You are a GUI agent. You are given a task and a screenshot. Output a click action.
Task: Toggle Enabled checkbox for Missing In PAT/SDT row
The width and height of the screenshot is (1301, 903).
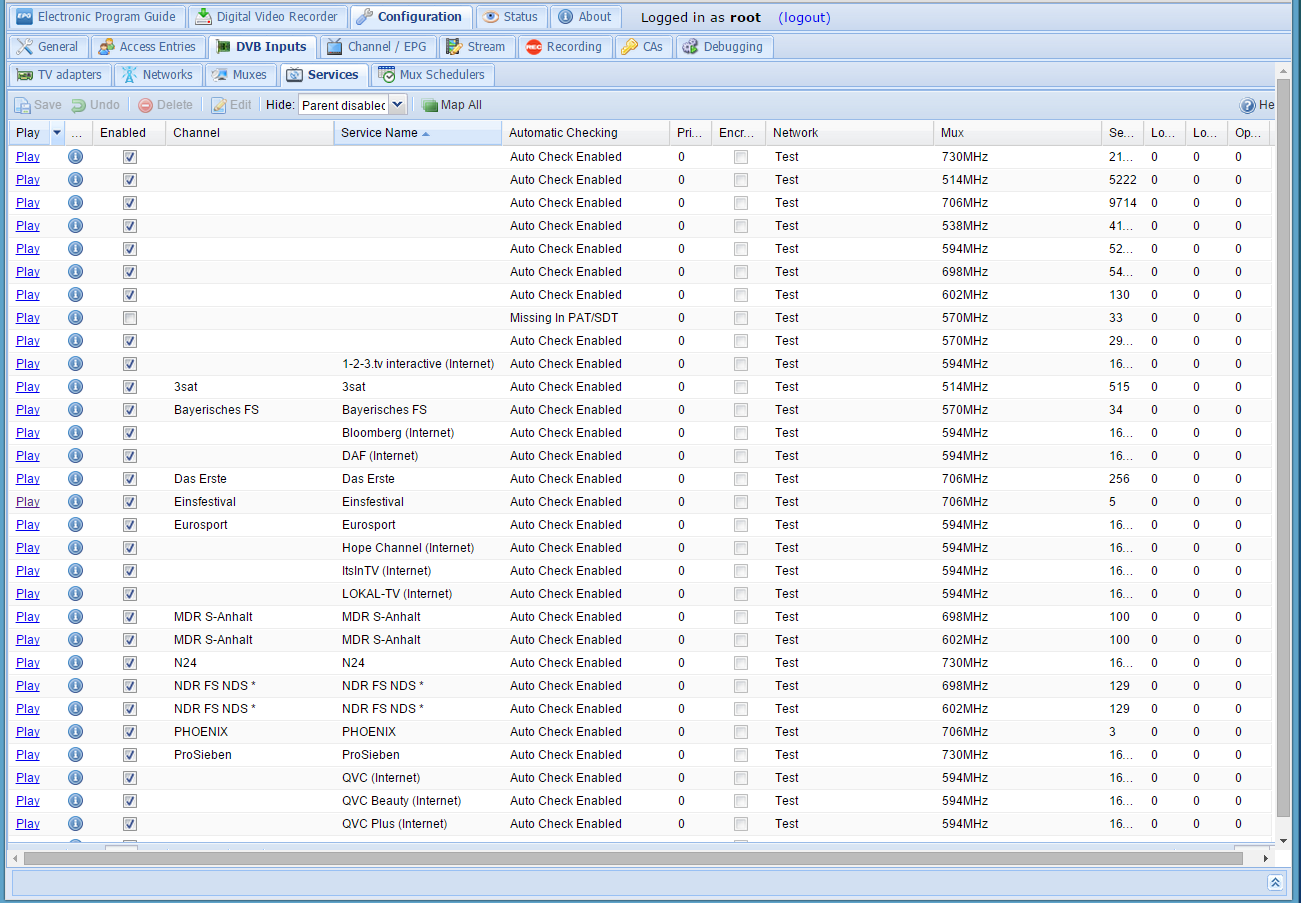(x=130, y=318)
